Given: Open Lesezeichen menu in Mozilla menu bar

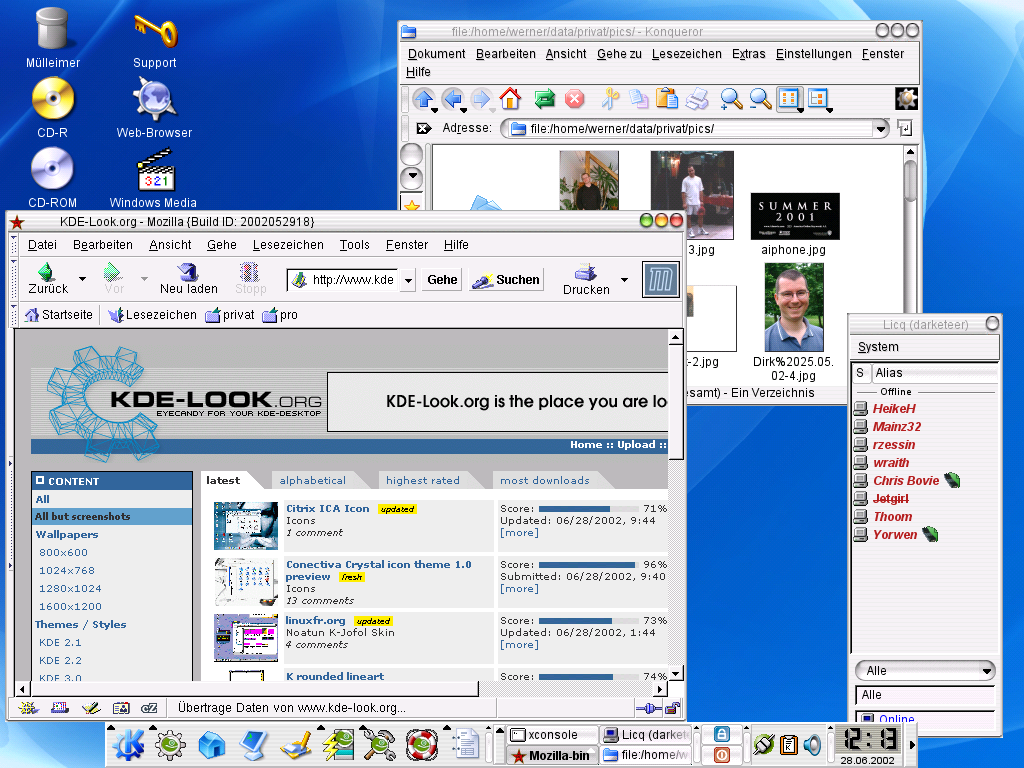Looking at the screenshot, I should pos(288,245).
